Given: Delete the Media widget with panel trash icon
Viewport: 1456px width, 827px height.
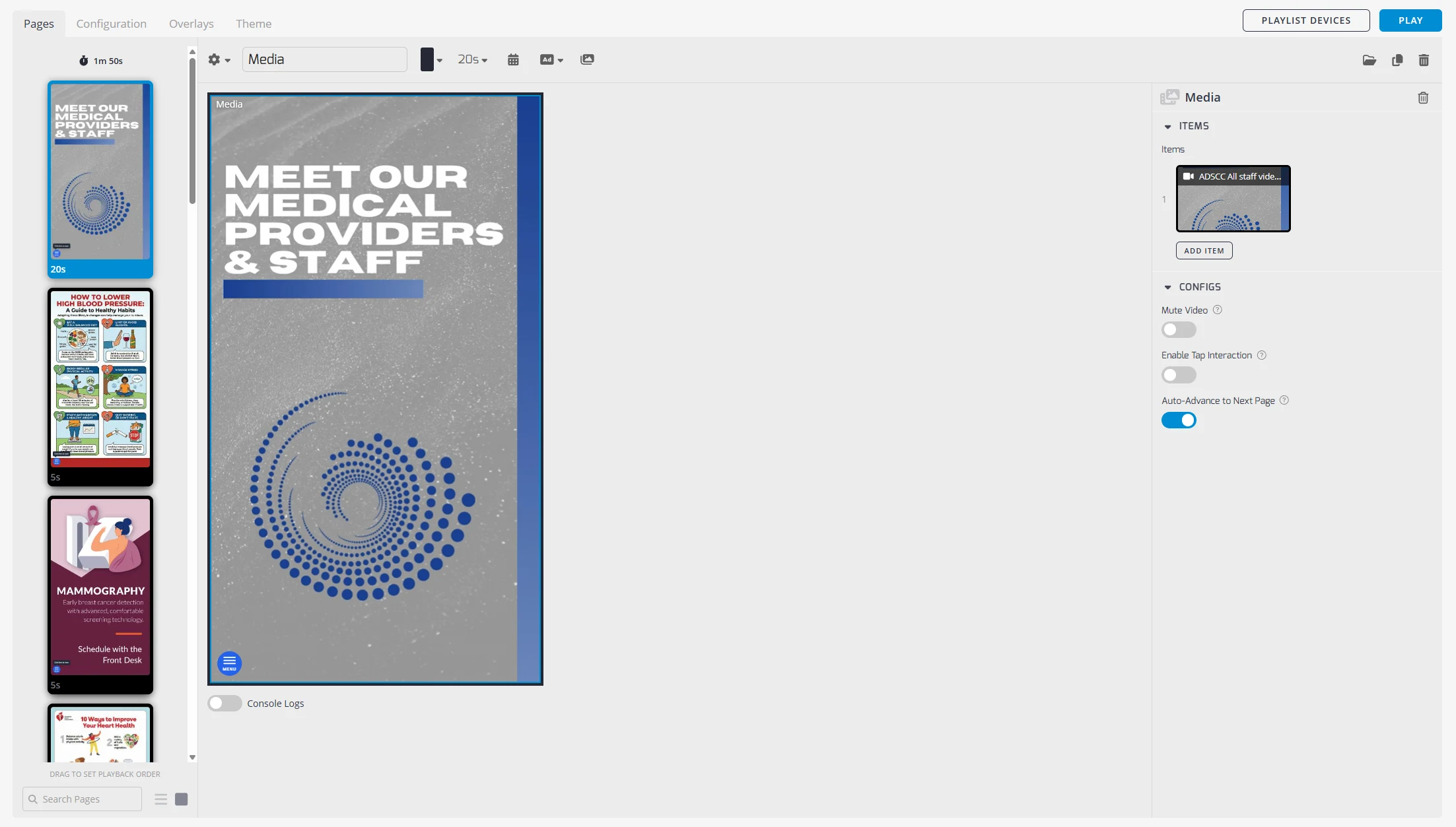Looking at the screenshot, I should click(1423, 98).
